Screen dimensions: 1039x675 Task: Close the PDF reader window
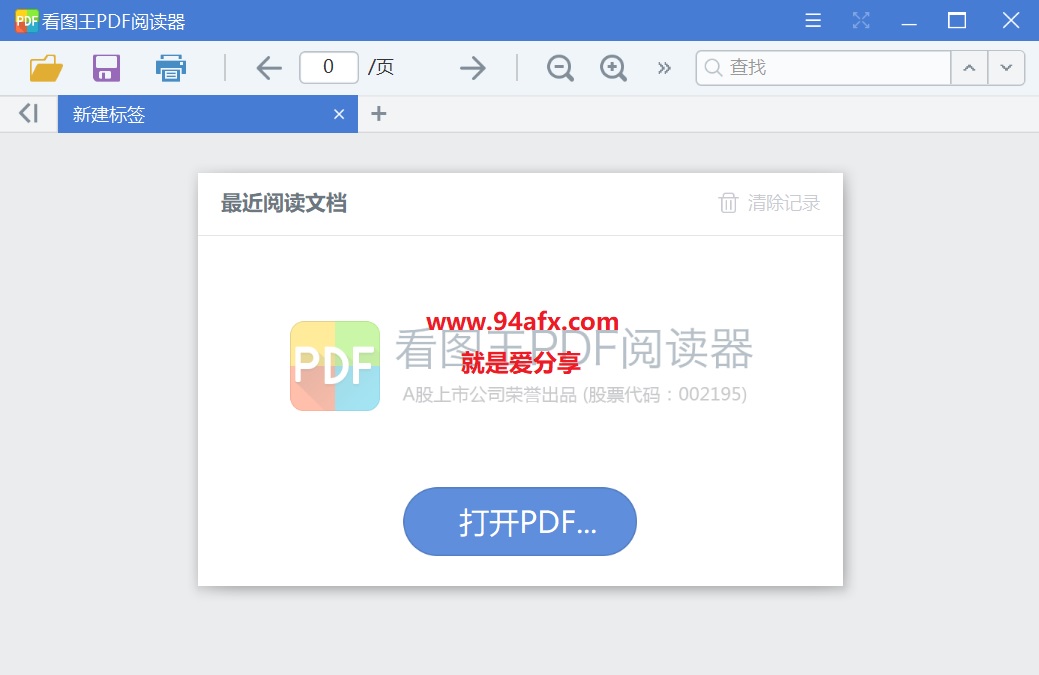pos(1011,21)
